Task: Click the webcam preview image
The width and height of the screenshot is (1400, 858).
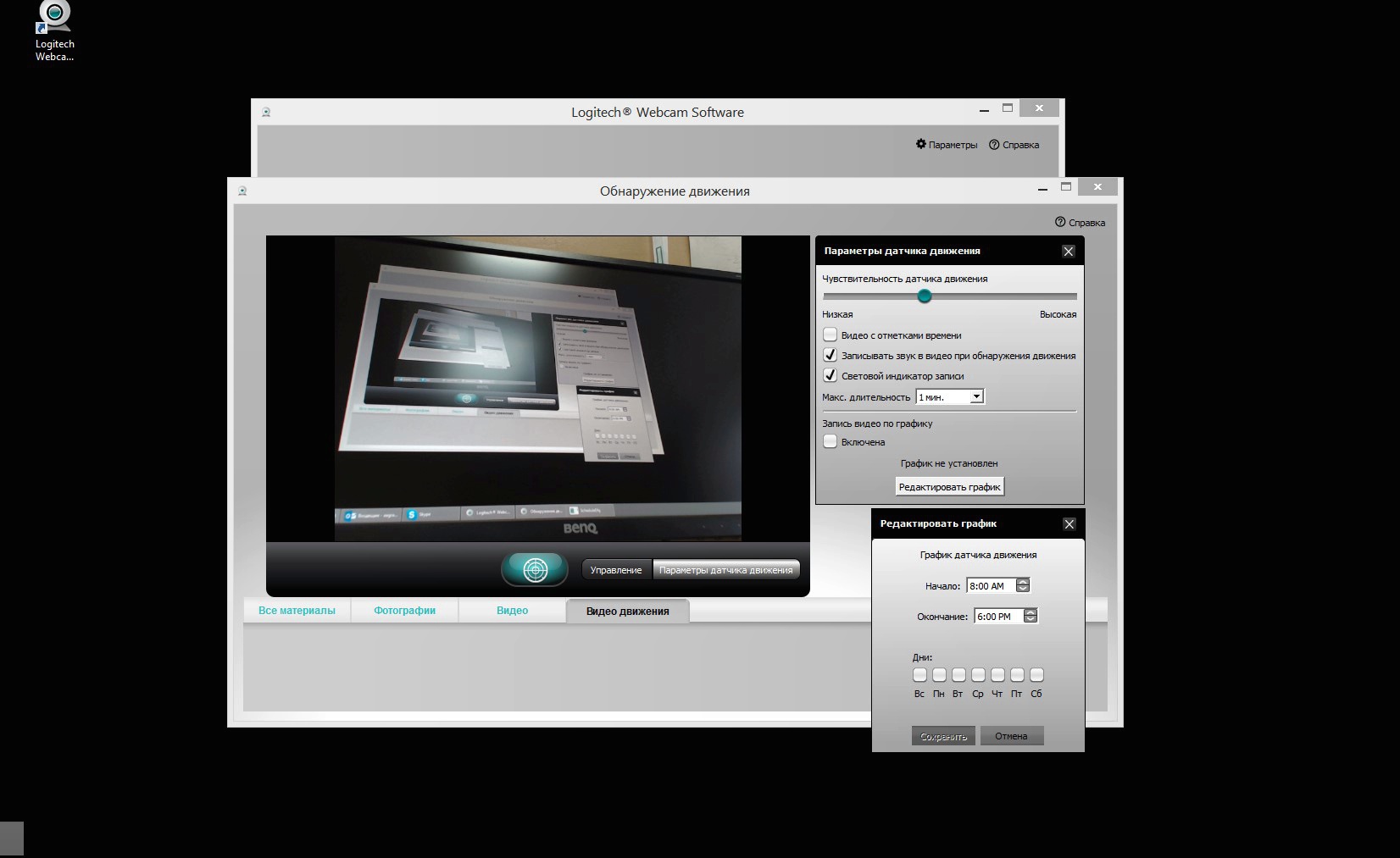Action: (538, 389)
